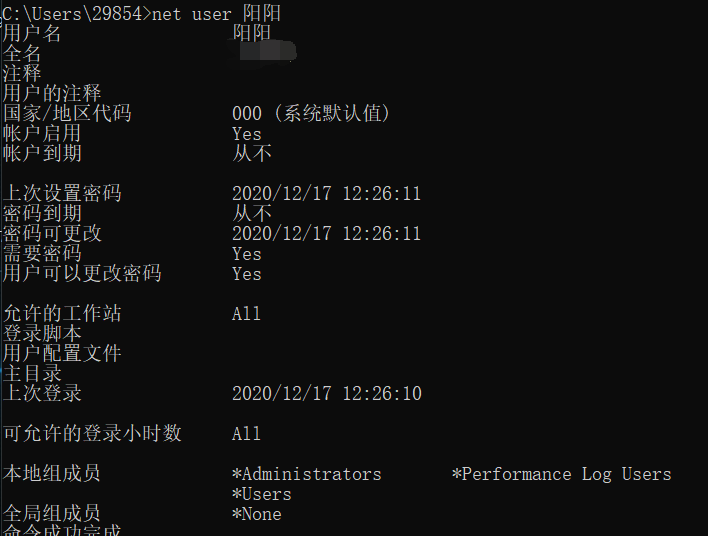Viewport: 708px width, 536px height.
Task: Click Yes next to 用户可以更改密码
Action: (247, 274)
